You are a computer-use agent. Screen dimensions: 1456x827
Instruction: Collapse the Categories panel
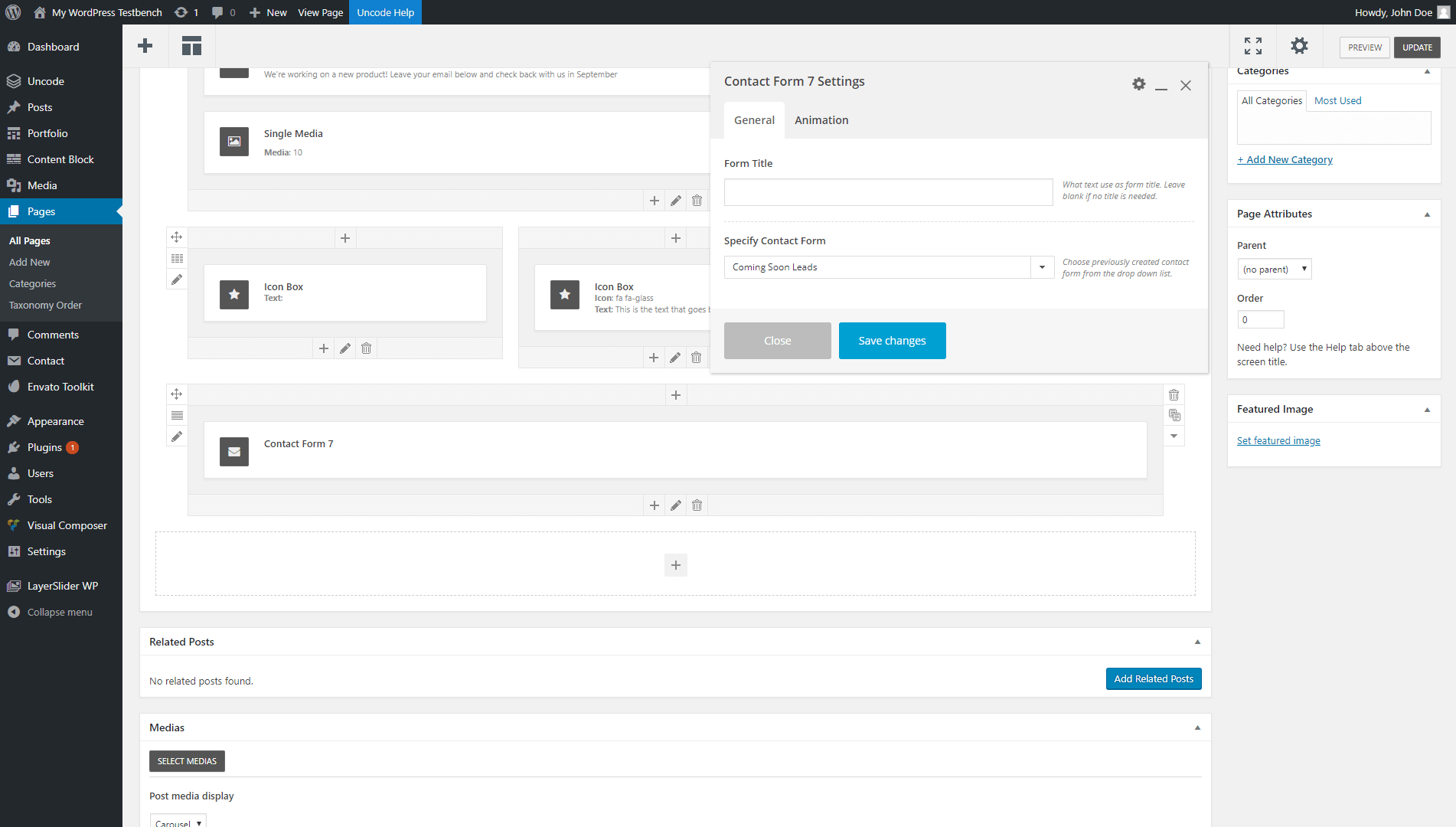pos(1427,71)
